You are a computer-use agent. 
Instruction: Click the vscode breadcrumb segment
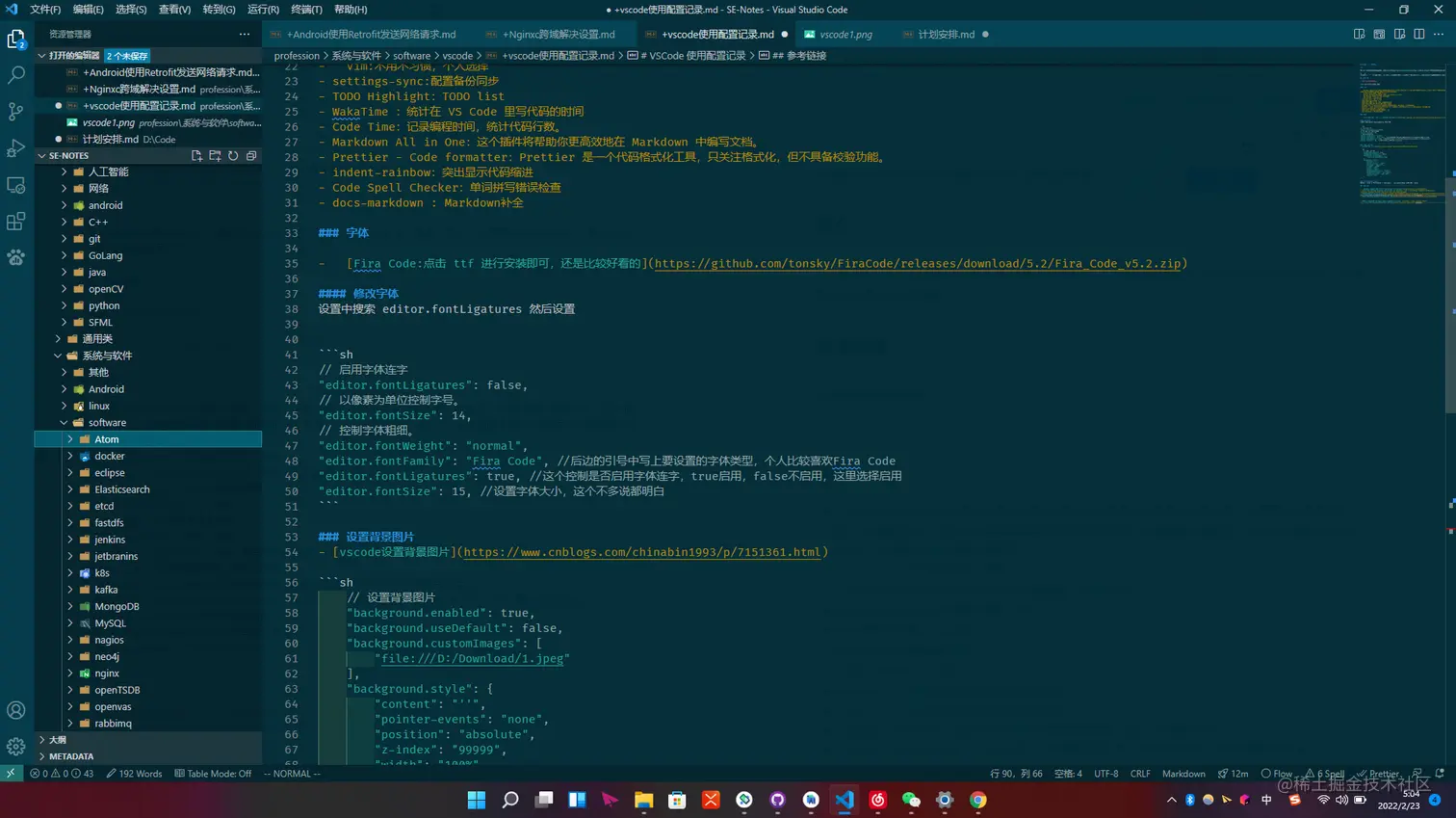pos(457,56)
